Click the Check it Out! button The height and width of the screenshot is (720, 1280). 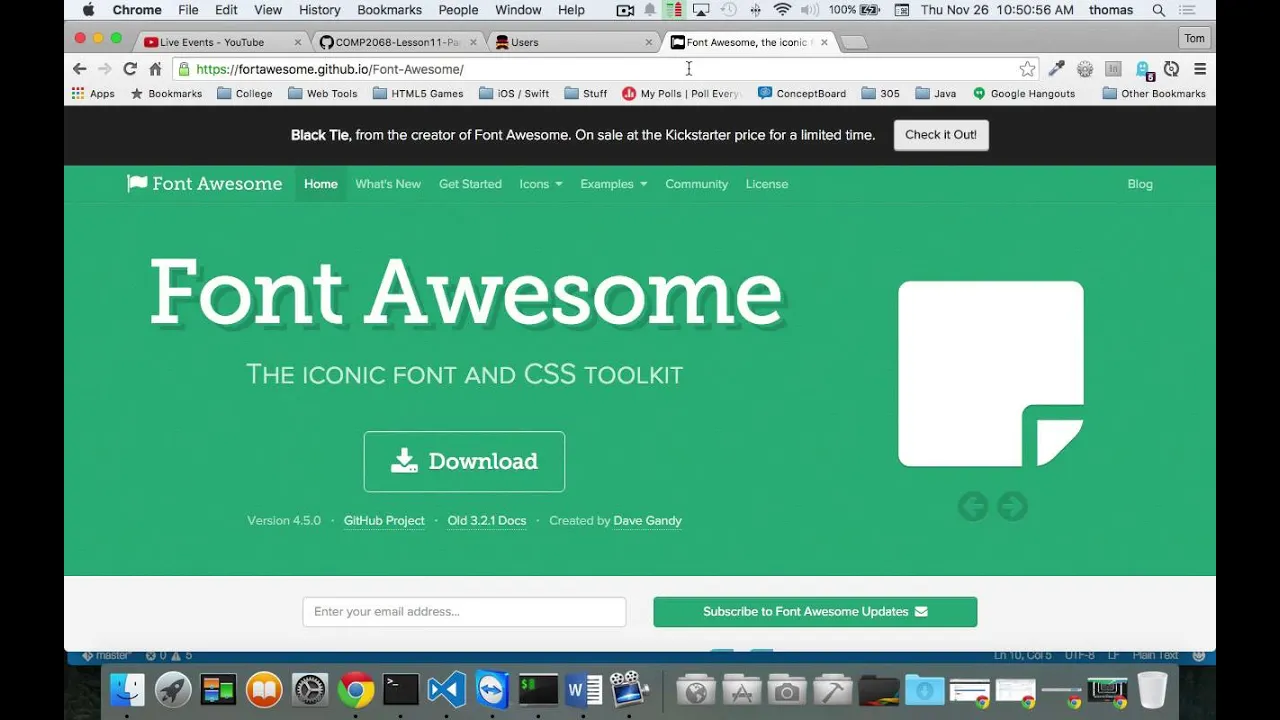(941, 135)
